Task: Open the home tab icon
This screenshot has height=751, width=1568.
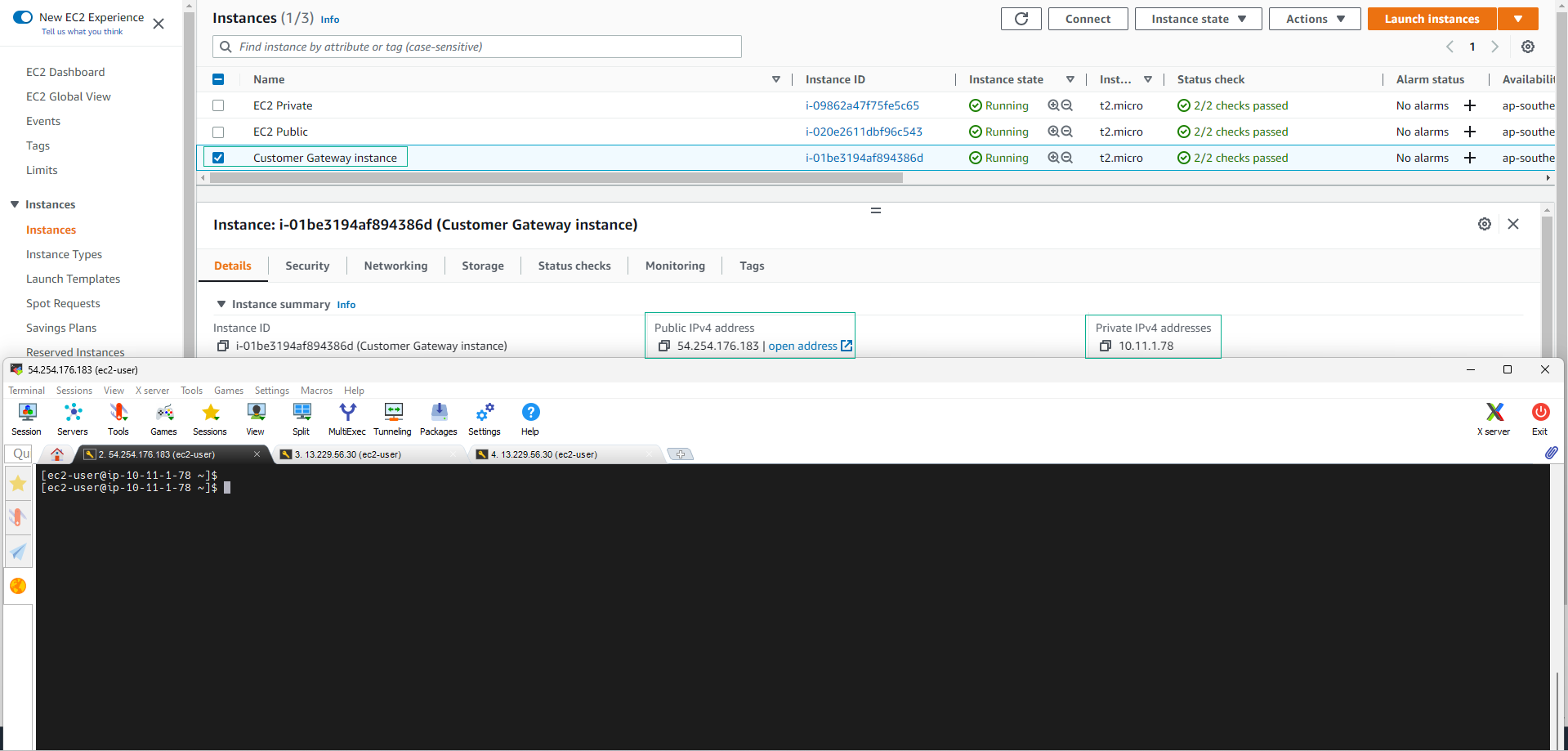Action: pos(57,454)
